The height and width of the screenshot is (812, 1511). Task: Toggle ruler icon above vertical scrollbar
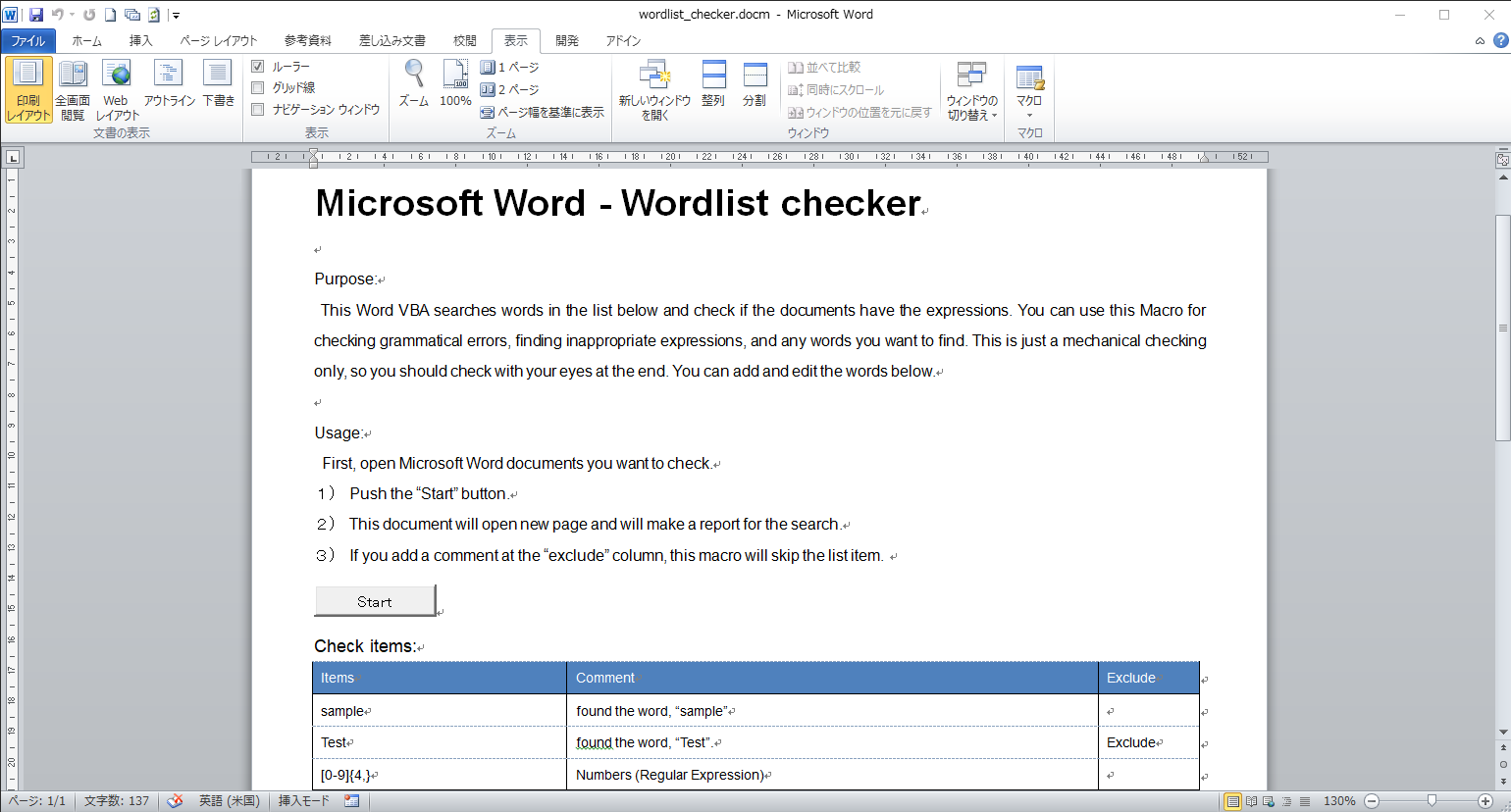(x=1502, y=160)
